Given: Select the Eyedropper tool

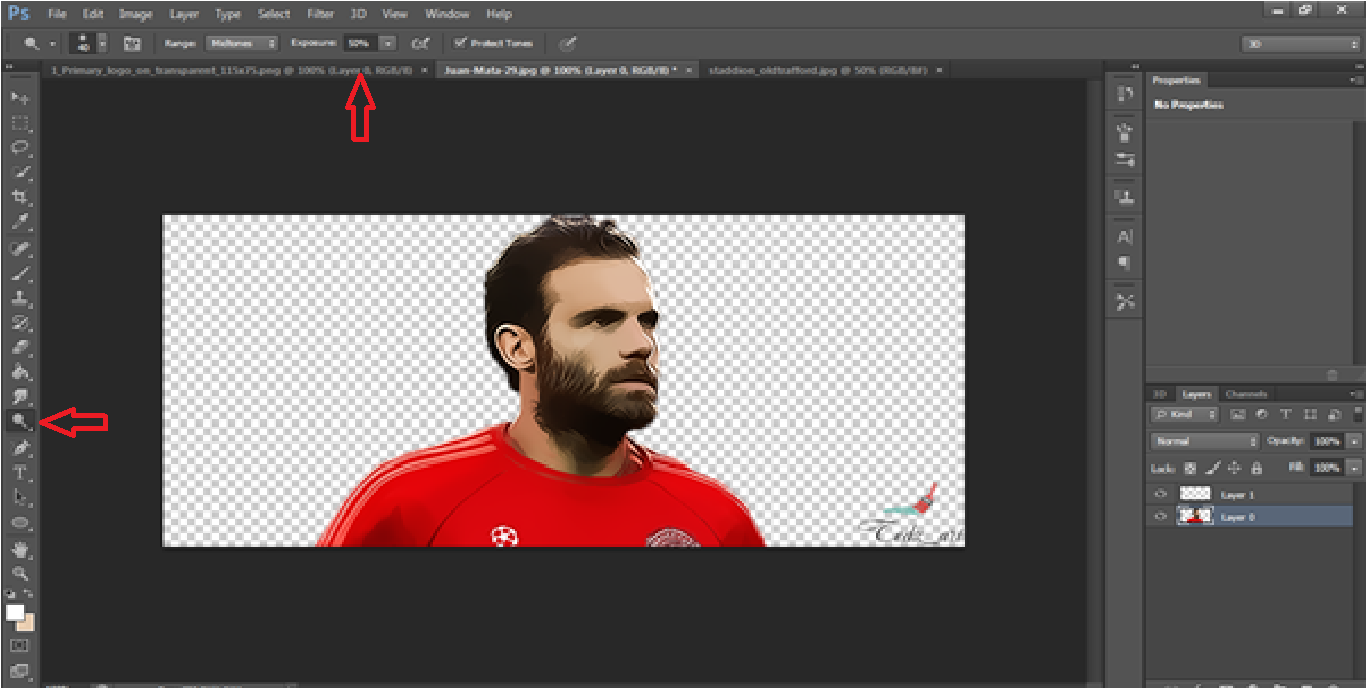Looking at the screenshot, I should point(20,221).
